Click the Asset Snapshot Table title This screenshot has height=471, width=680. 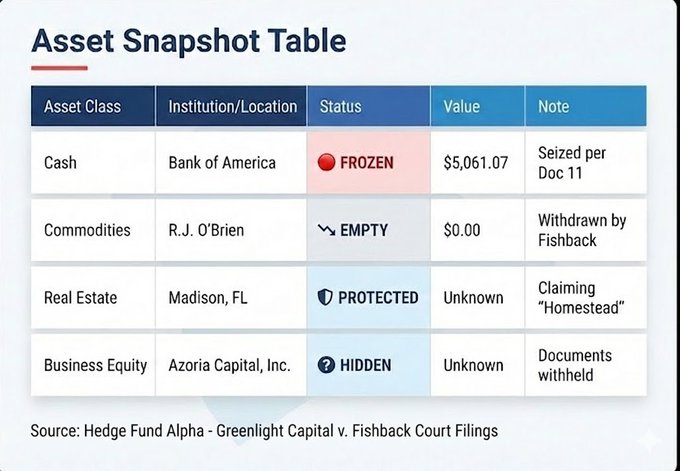[189, 41]
